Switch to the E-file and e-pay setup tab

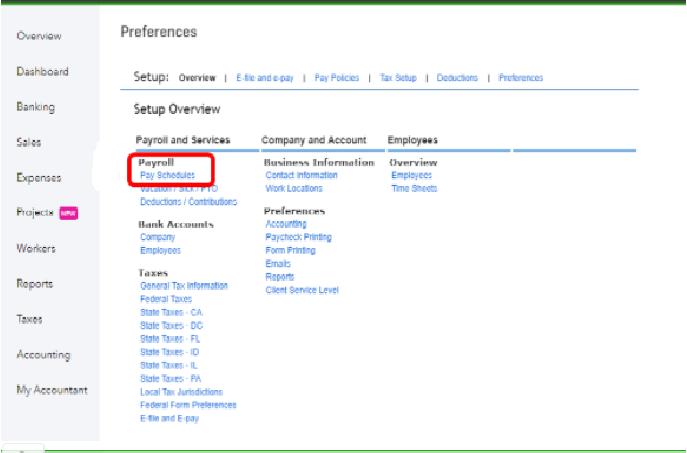click(265, 78)
